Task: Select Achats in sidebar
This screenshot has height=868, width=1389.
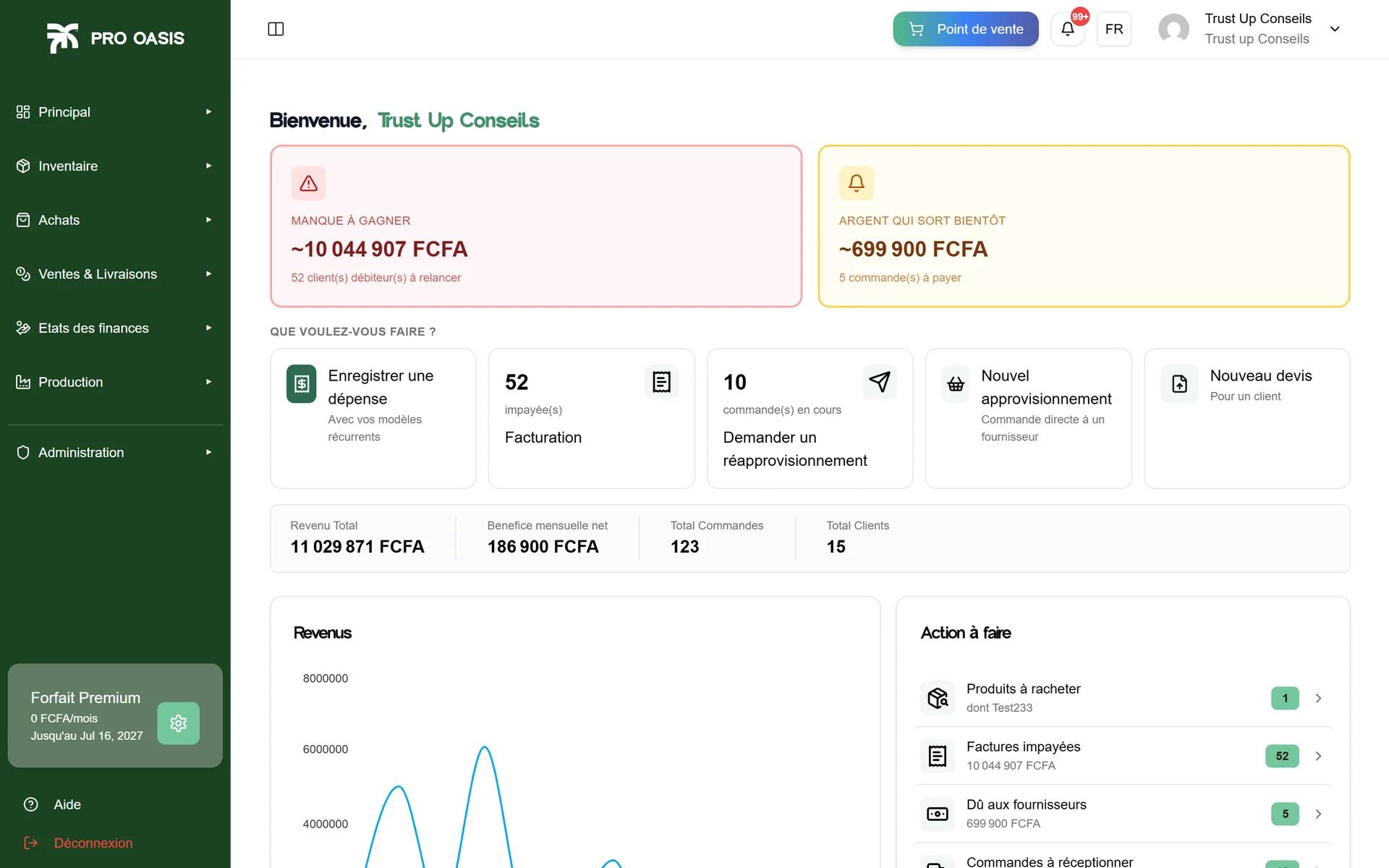Action: (x=115, y=220)
